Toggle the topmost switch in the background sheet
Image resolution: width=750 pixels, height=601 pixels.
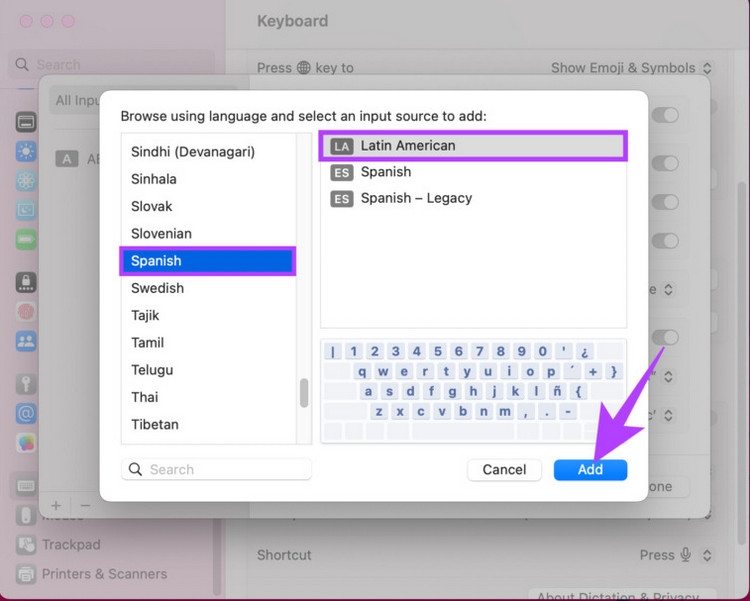(665, 115)
